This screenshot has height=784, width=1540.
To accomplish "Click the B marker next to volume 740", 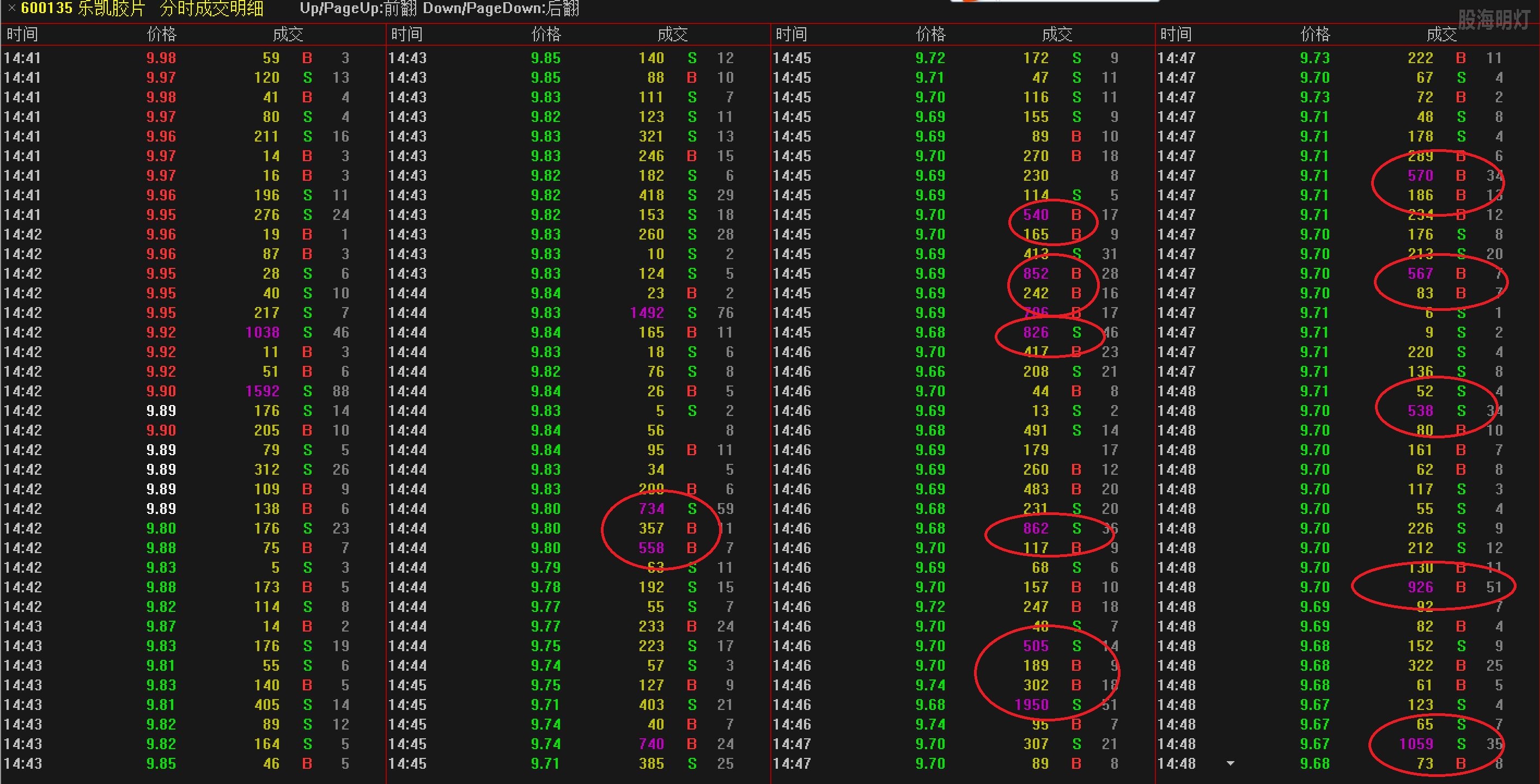I will (x=692, y=744).
